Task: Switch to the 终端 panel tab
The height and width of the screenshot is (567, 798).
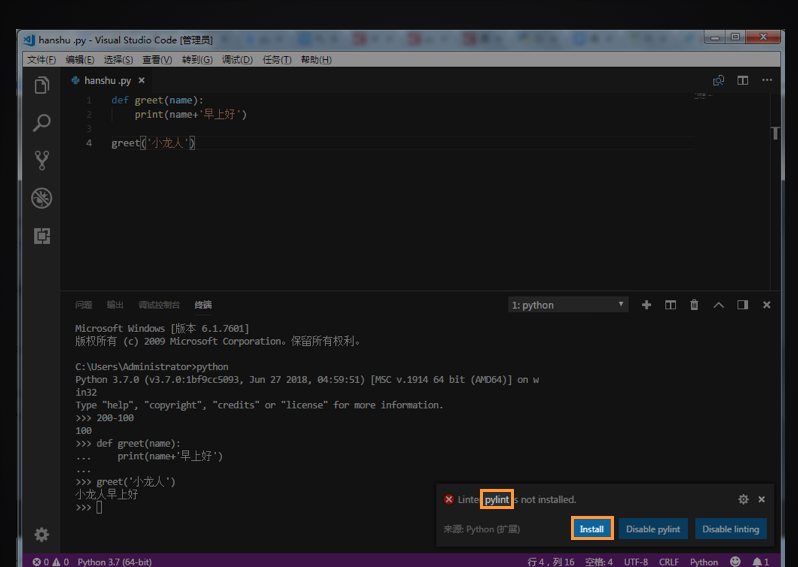Action: [x=203, y=305]
